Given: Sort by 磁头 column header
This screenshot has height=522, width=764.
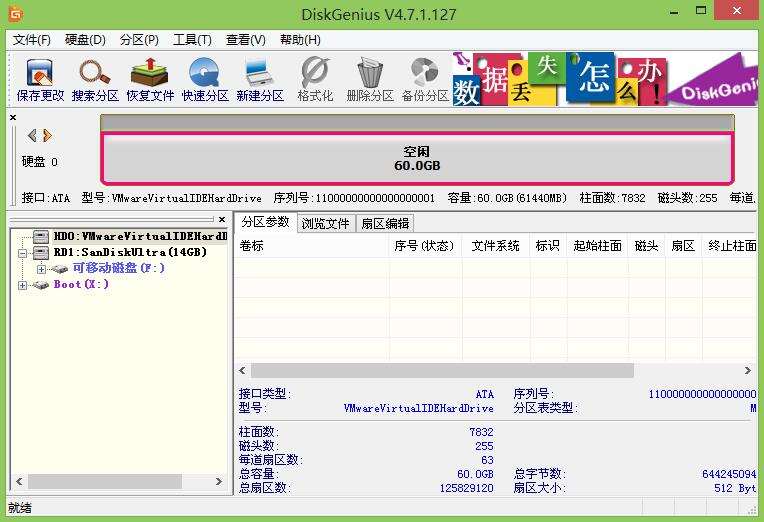Looking at the screenshot, I should [x=647, y=246].
